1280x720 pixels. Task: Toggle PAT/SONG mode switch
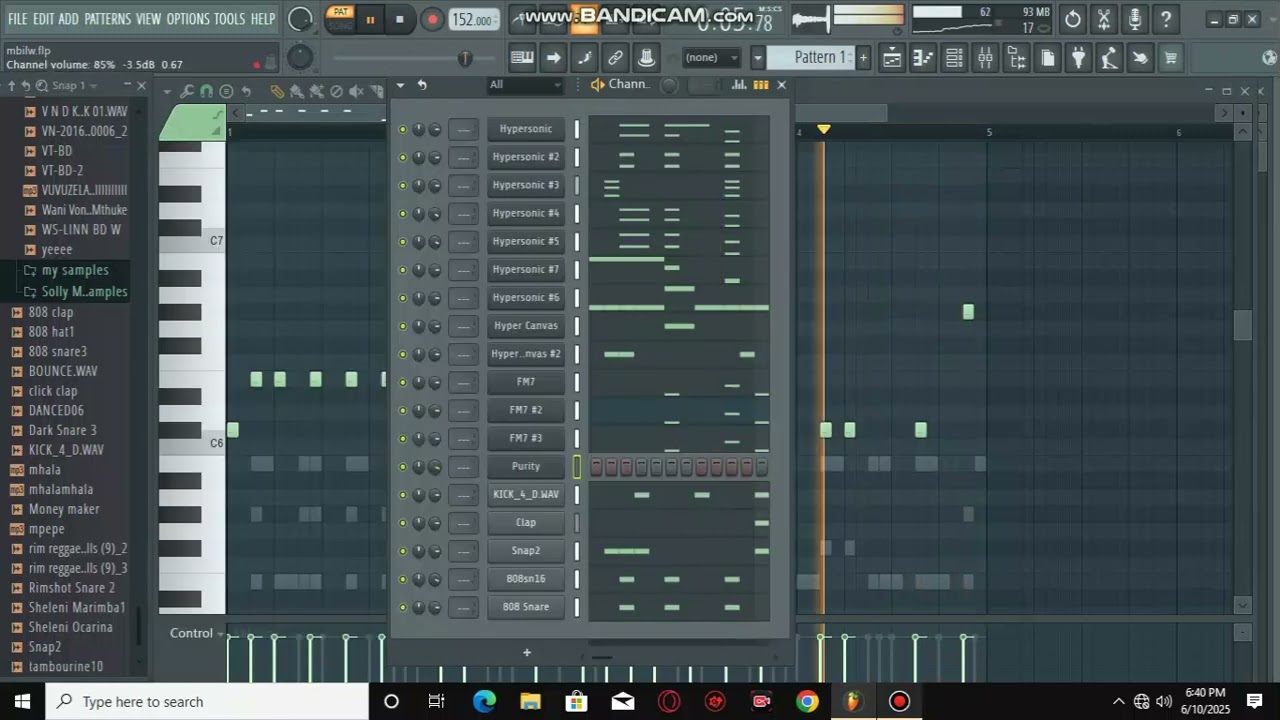(341, 18)
